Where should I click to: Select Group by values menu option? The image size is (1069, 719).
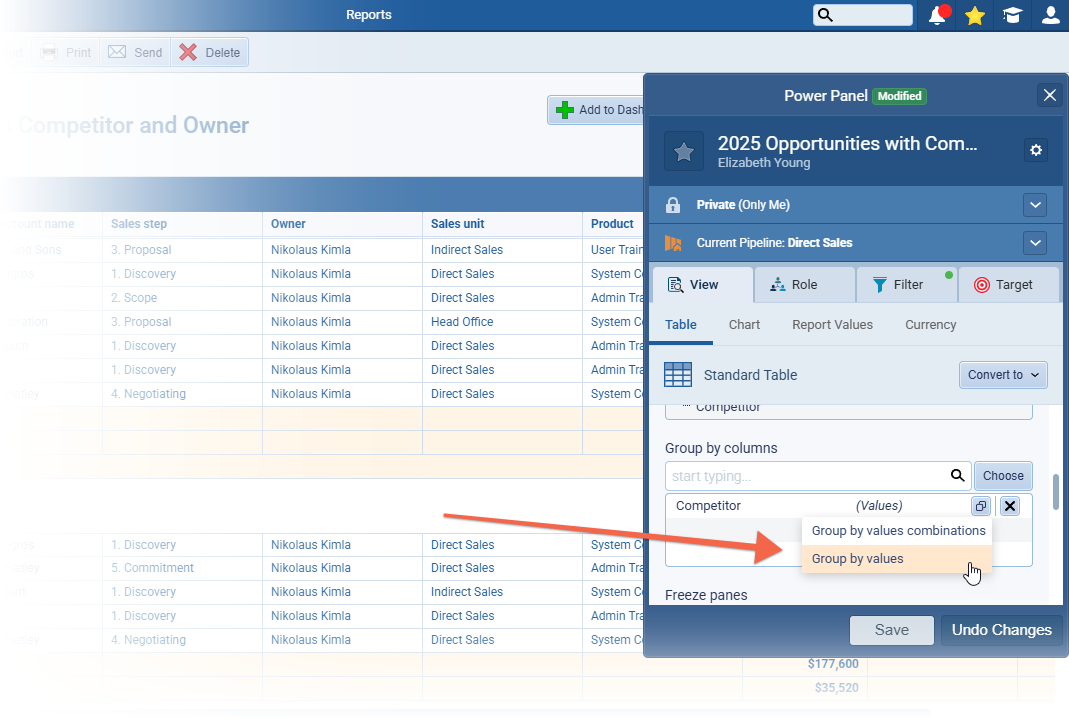[857, 559]
